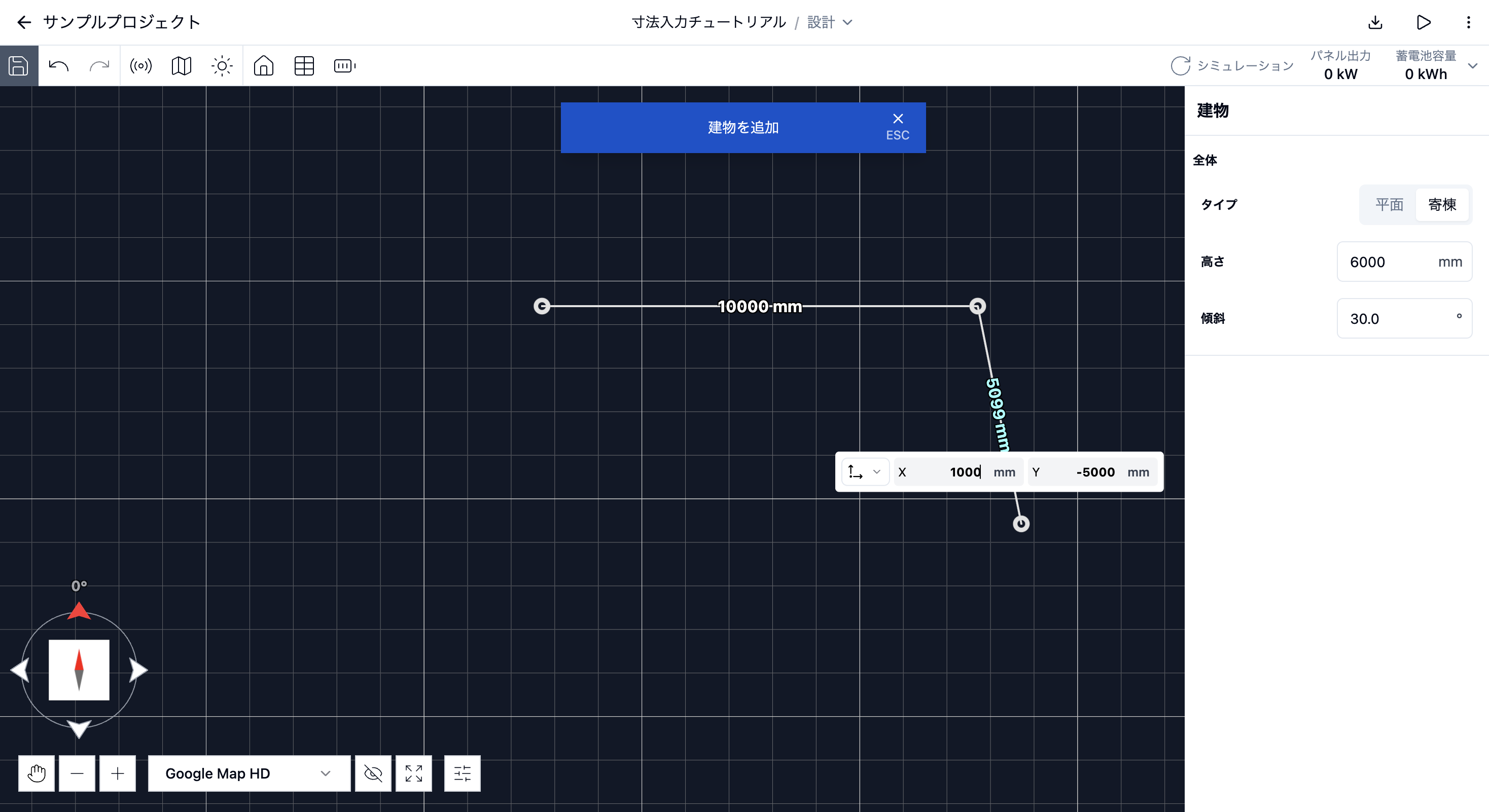The width and height of the screenshot is (1489, 812).
Task: Click the Y coordinate input field
Action: click(1092, 472)
